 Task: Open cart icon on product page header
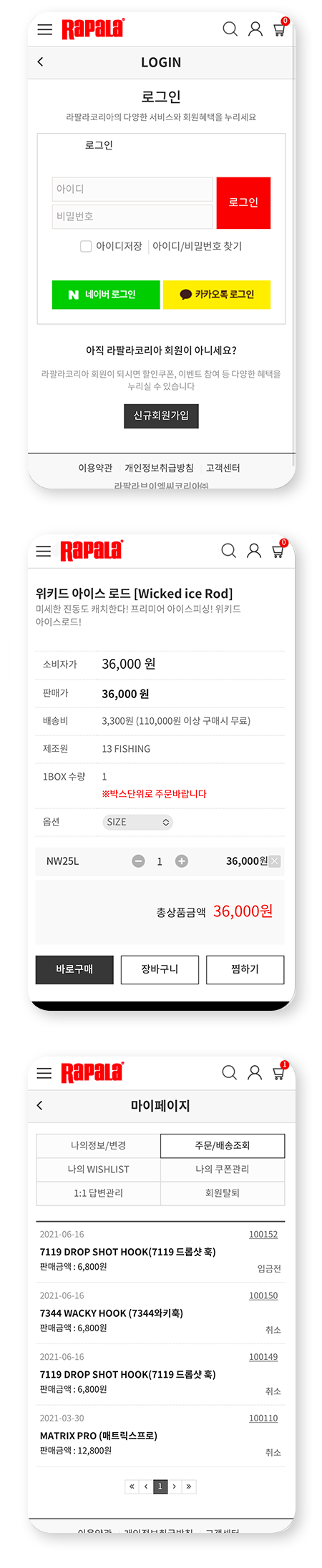[x=278, y=549]
